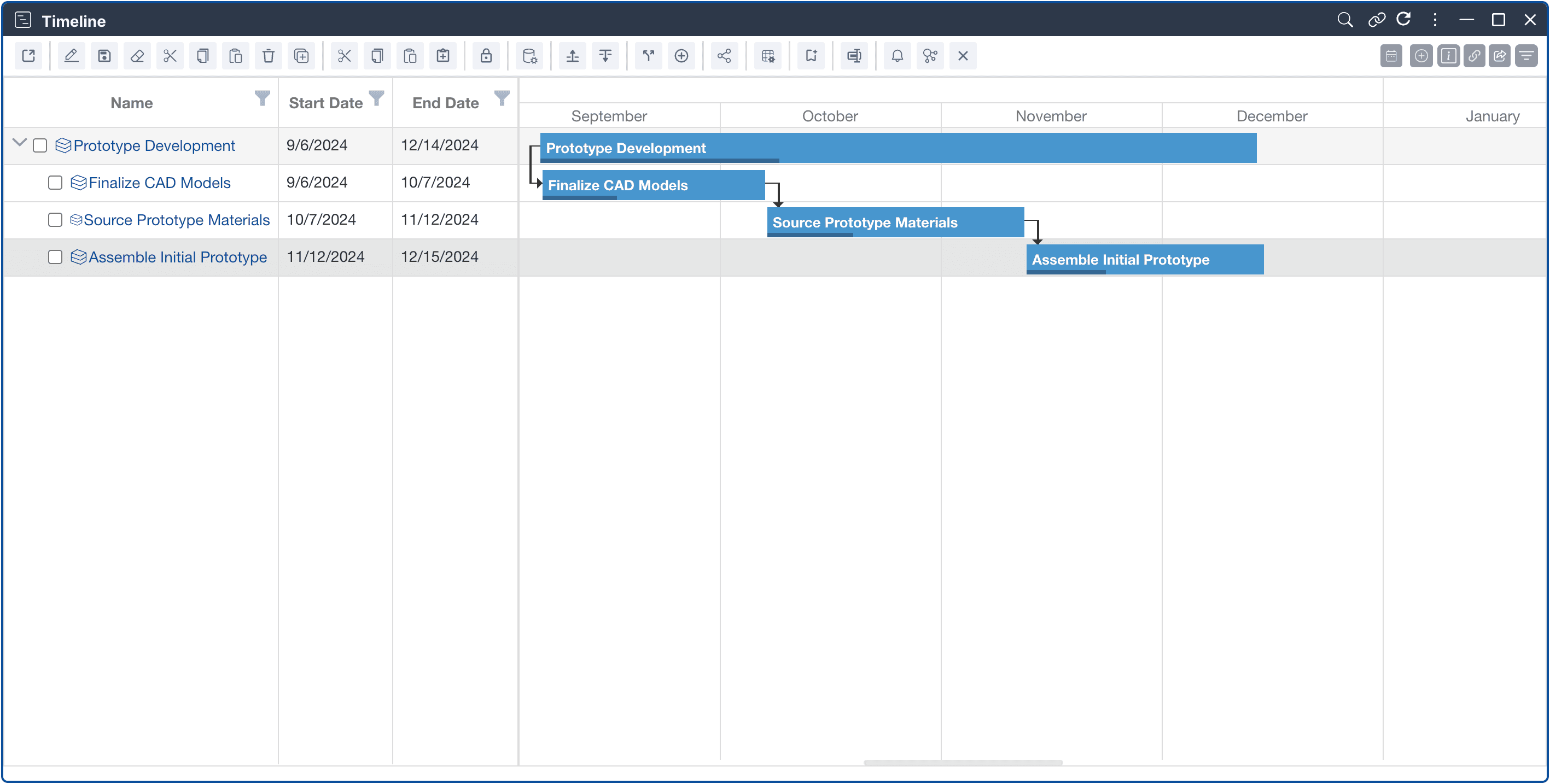Image resolution: width=1550 pixels, height=784 pixels.
Task: Check the Source Prototype Materials checkbox
Action: click(x=55, y=220)
